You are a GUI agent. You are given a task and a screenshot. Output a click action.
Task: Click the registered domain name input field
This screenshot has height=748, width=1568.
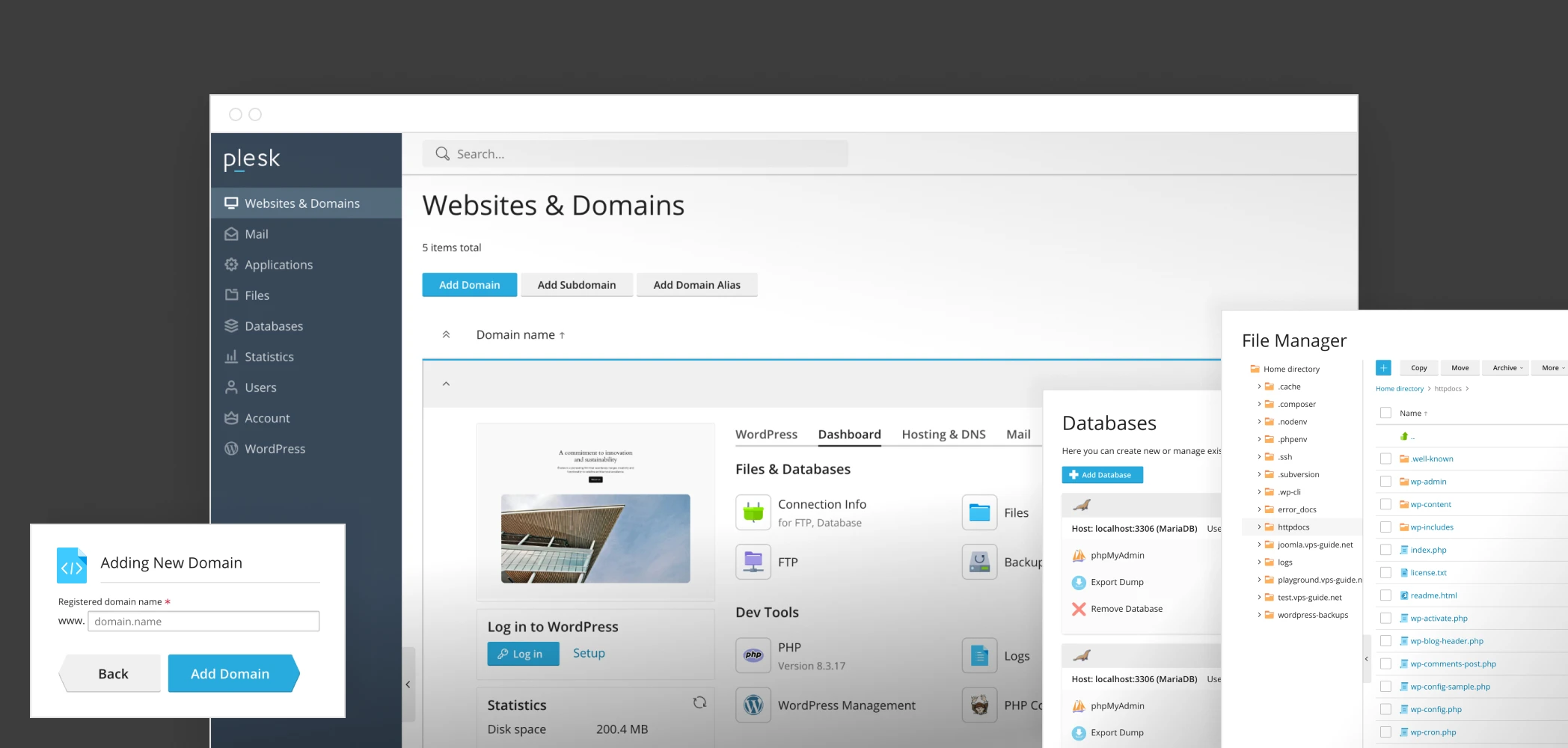coord(203,622)
